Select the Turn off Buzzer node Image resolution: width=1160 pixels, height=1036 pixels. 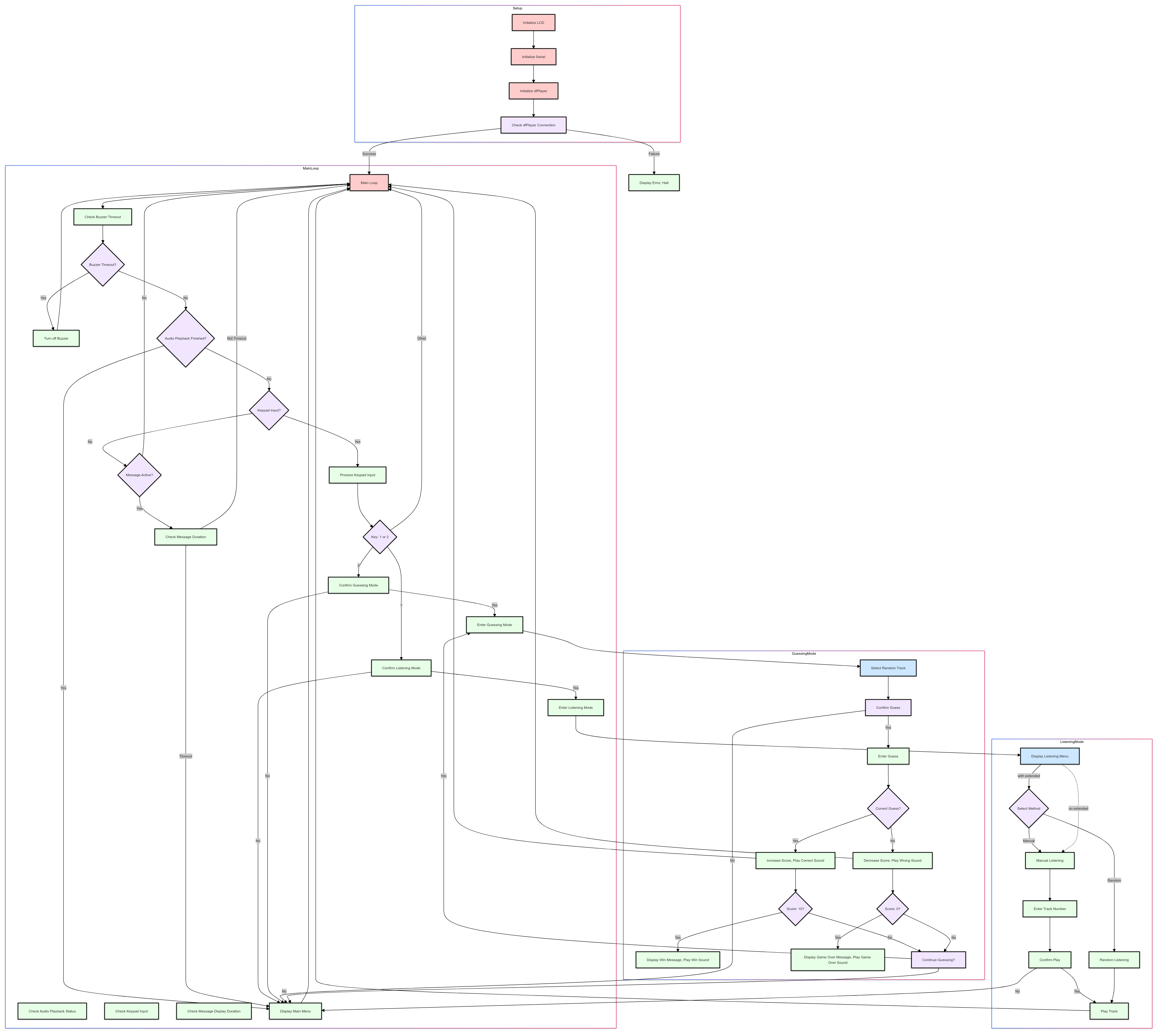click(x=56, y=338)
